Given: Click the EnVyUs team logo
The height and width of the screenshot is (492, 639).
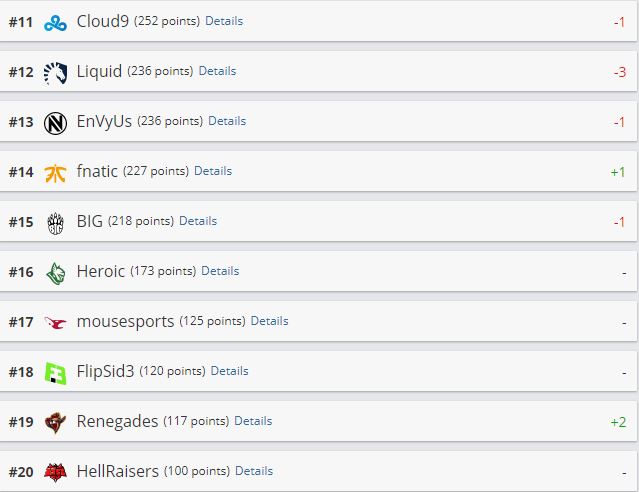Looking at the screenshot, I should [55, 122].
